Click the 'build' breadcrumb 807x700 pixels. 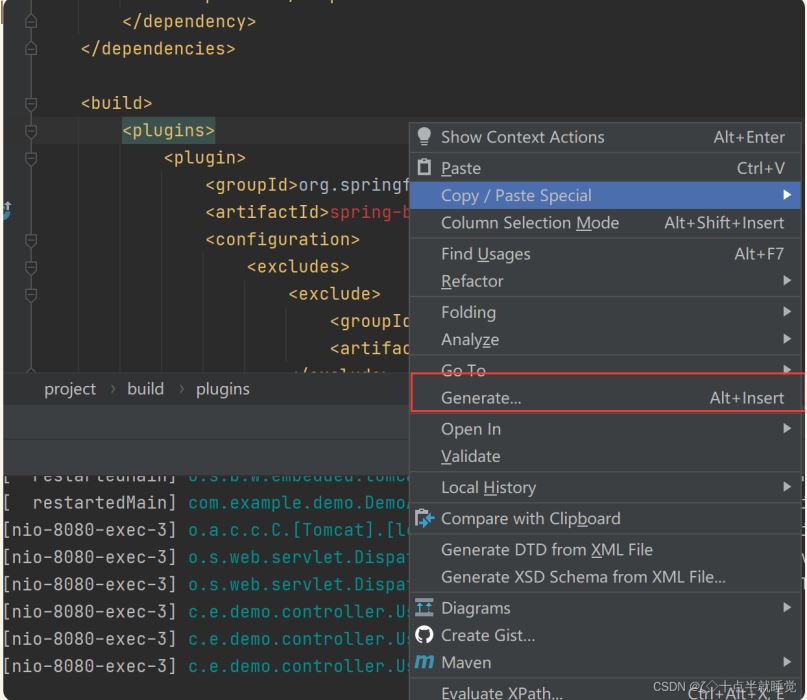(x=146, y=389)
